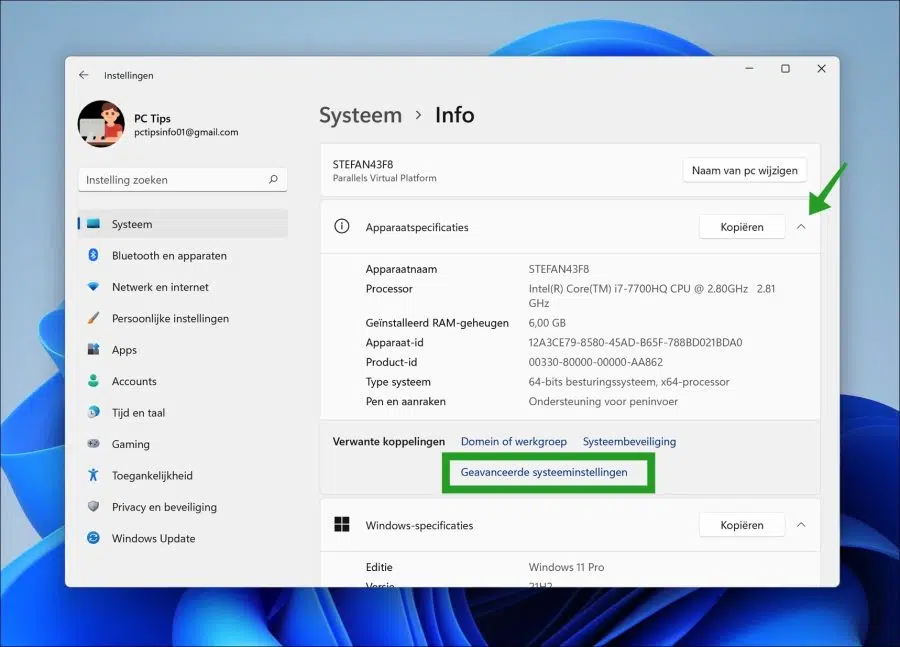Open Toegankelijkheid settings
Viewport: 900px width, 647px height.
[183, 475]
